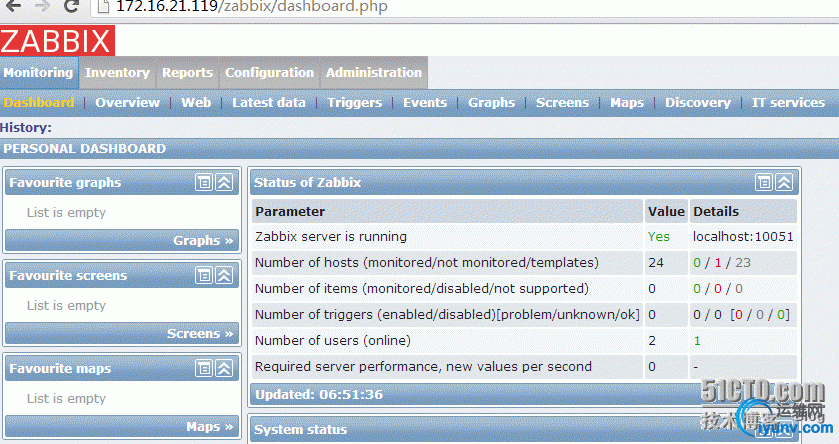Open the Inventory main tab

tap(117, 73)
